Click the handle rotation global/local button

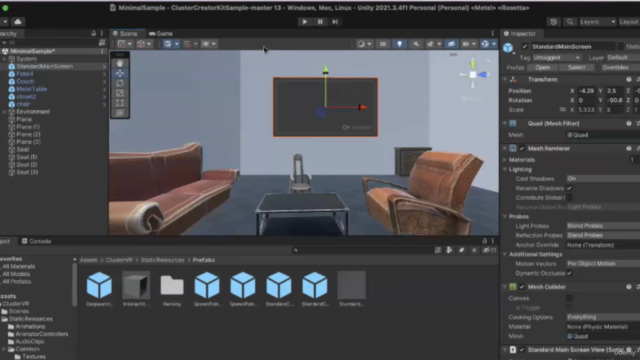coord(144,44)
